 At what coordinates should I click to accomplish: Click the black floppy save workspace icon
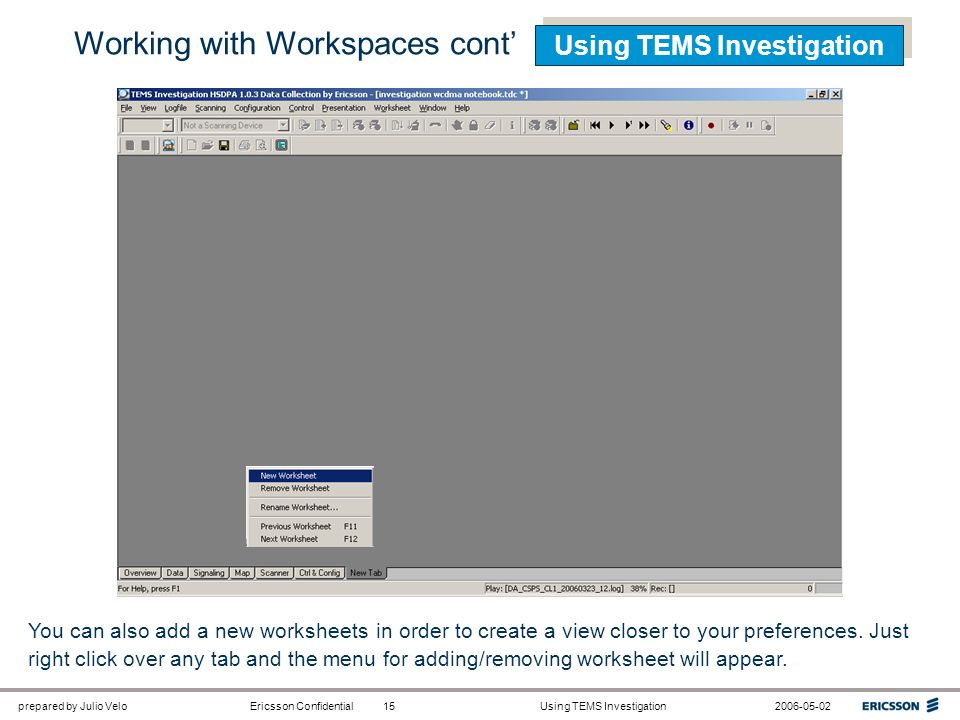224,145
